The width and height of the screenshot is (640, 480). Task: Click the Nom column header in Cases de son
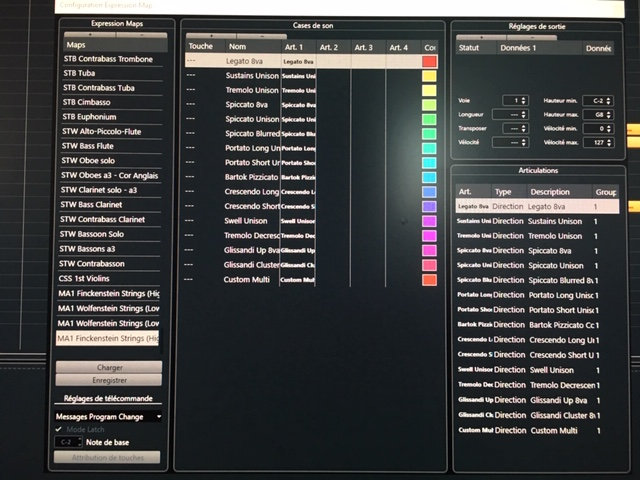(253, 47)
